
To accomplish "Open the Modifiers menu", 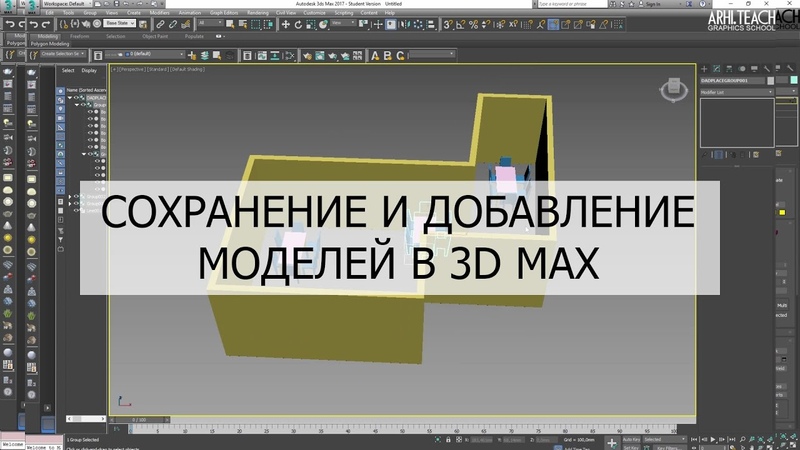I will pyautogui.click(x=159, y=13).
